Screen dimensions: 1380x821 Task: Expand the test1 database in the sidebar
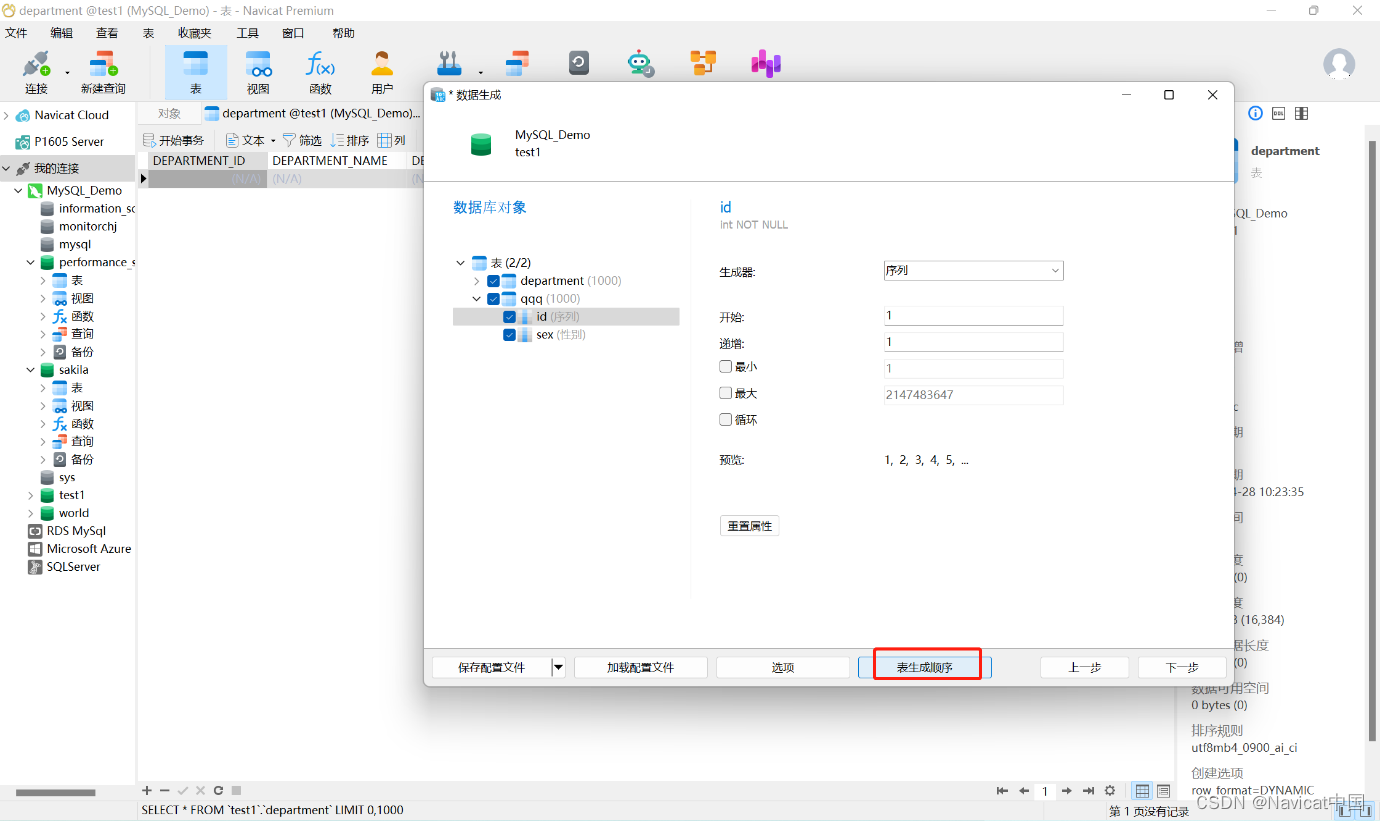31,495
